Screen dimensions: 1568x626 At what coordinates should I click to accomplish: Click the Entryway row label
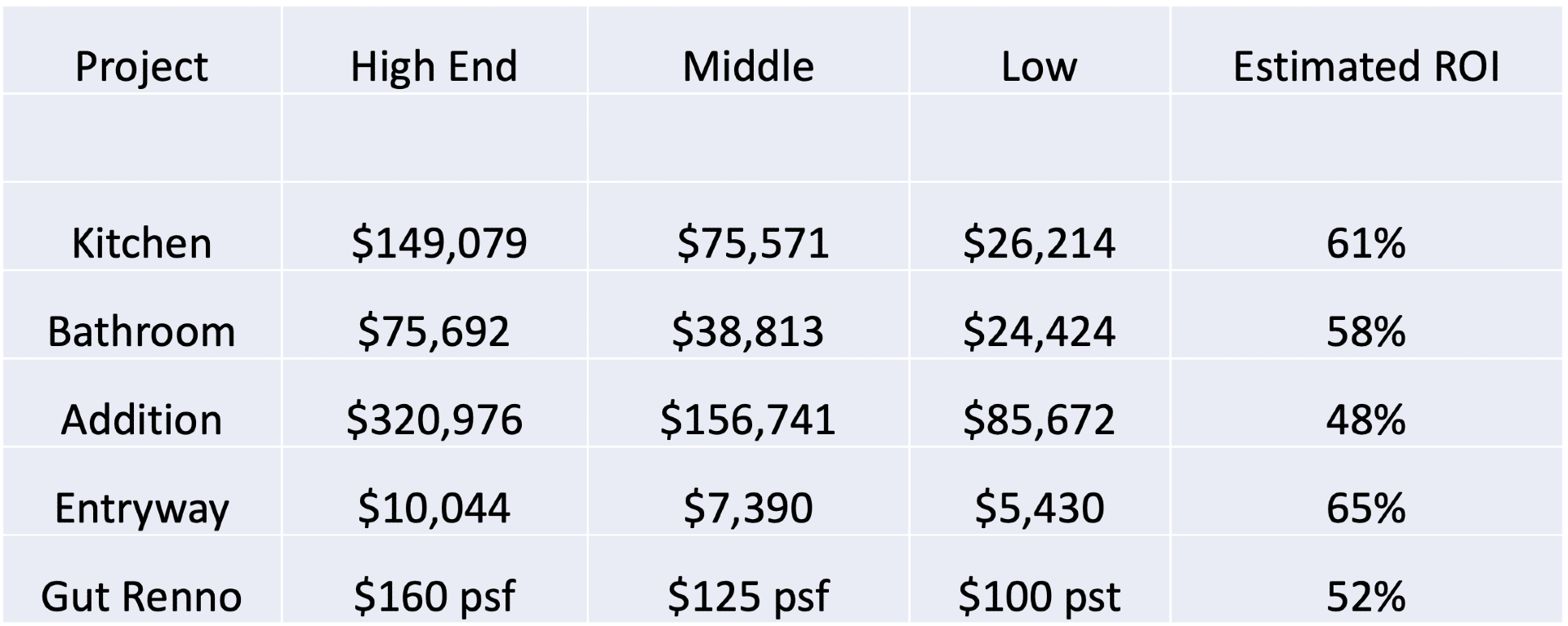141,508
